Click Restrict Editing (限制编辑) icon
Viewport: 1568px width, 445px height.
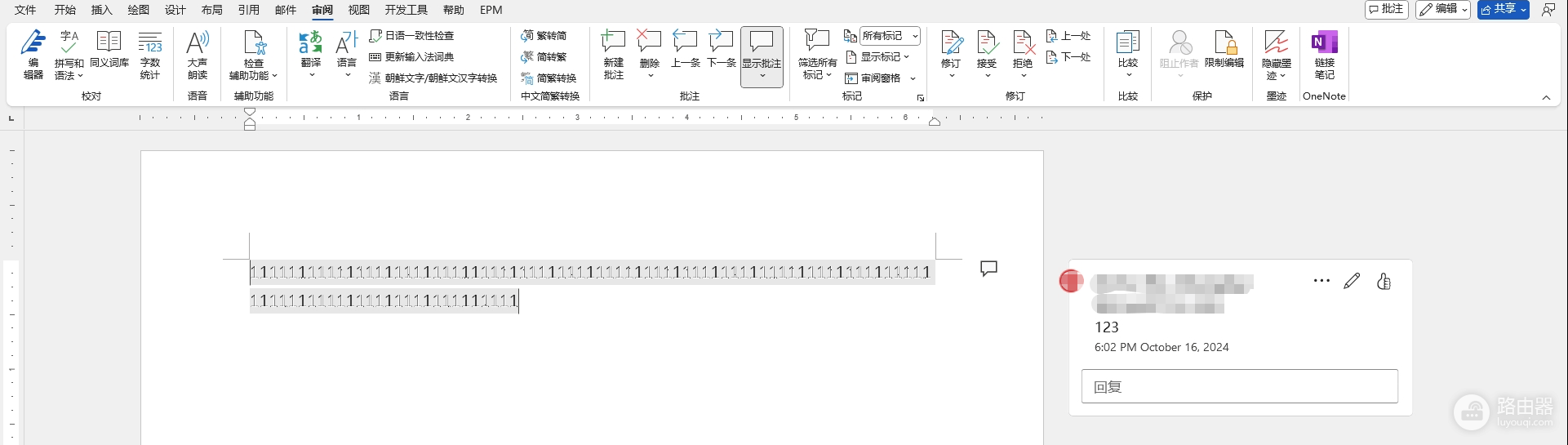pyautogui.click(x=1224, y=49)
